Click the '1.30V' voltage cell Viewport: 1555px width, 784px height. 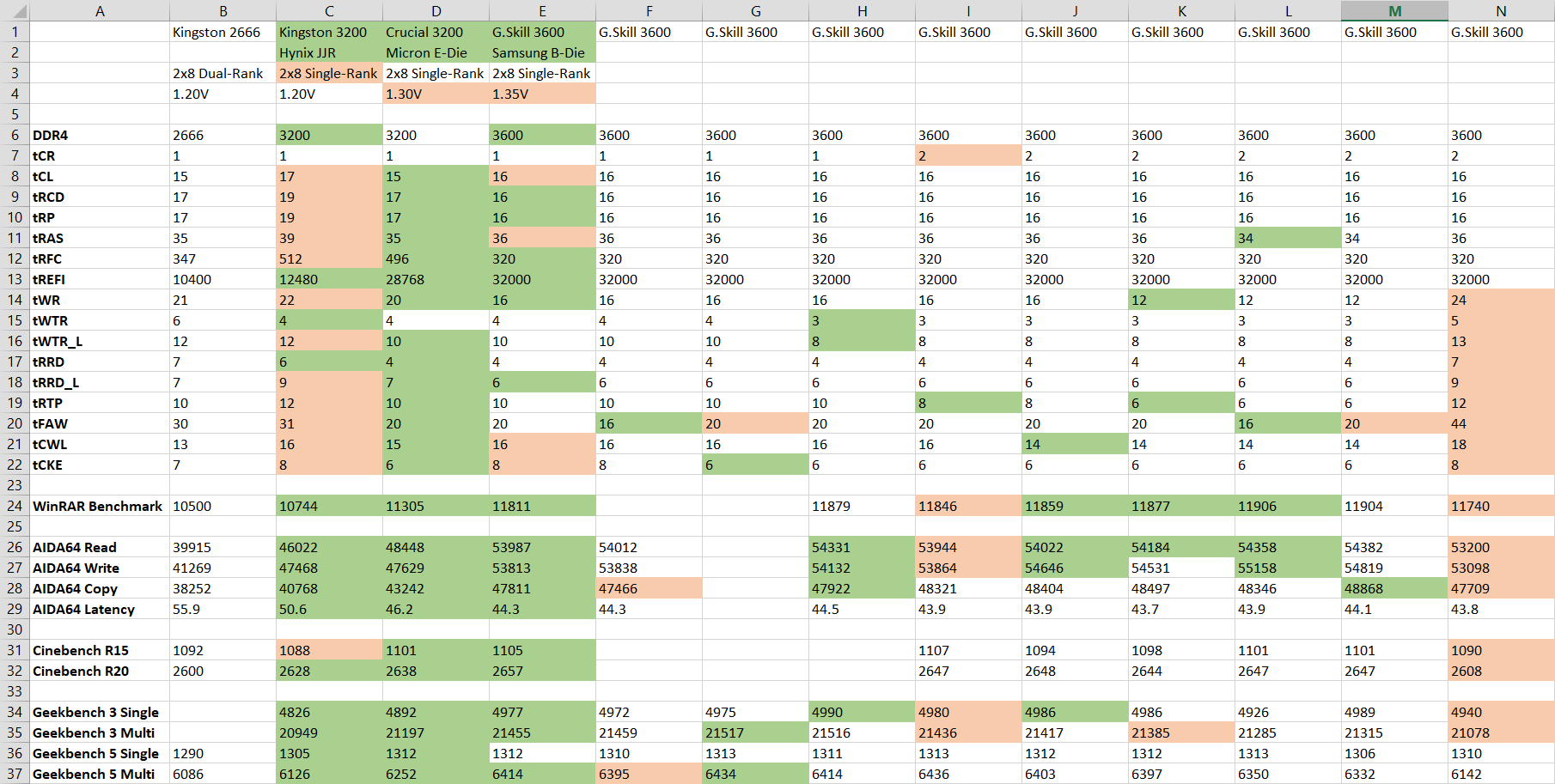pos(436,94)
